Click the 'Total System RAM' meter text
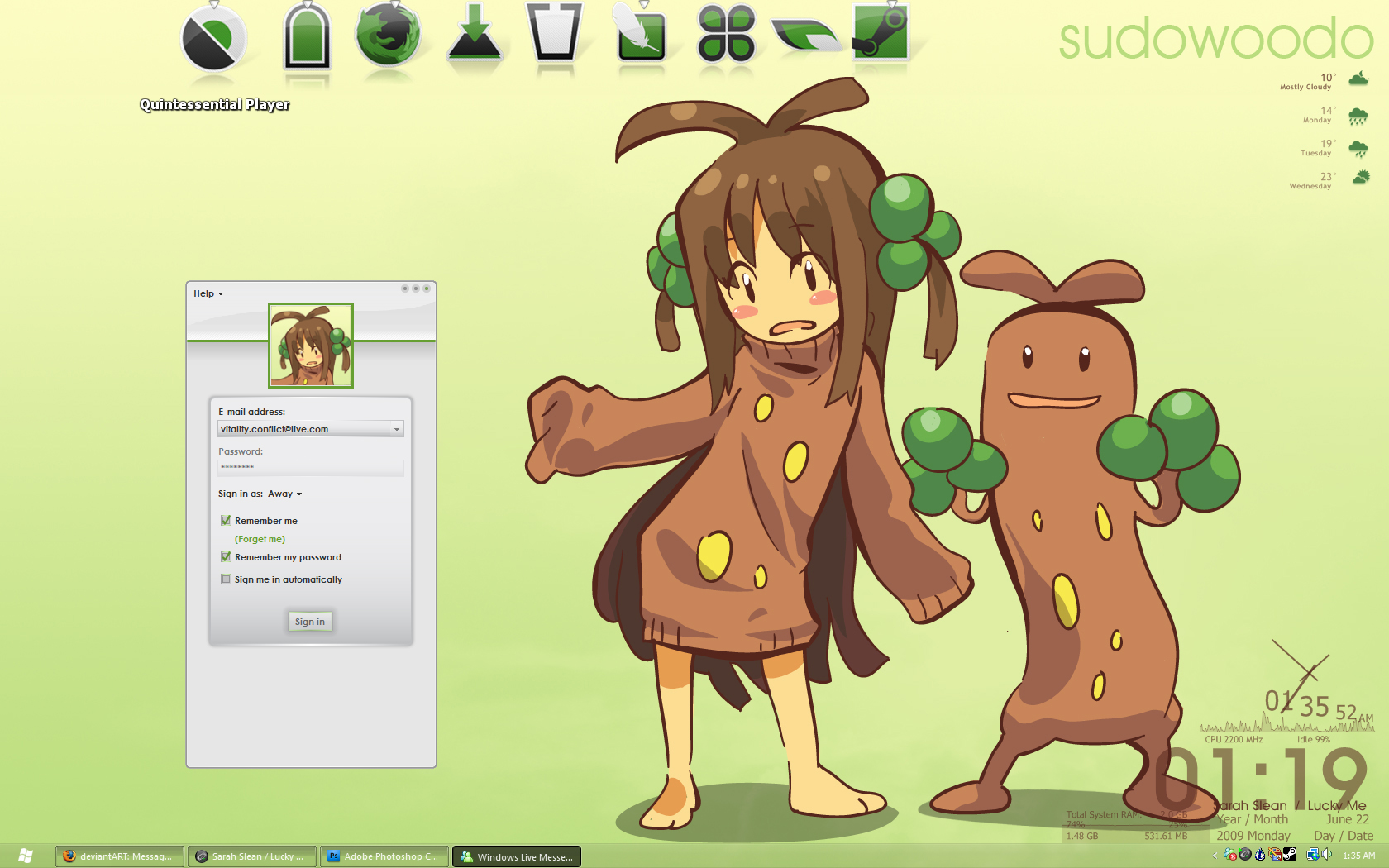Viewport: 1389px width, 868px height. pyautogui.click(x=1105, y=814)
